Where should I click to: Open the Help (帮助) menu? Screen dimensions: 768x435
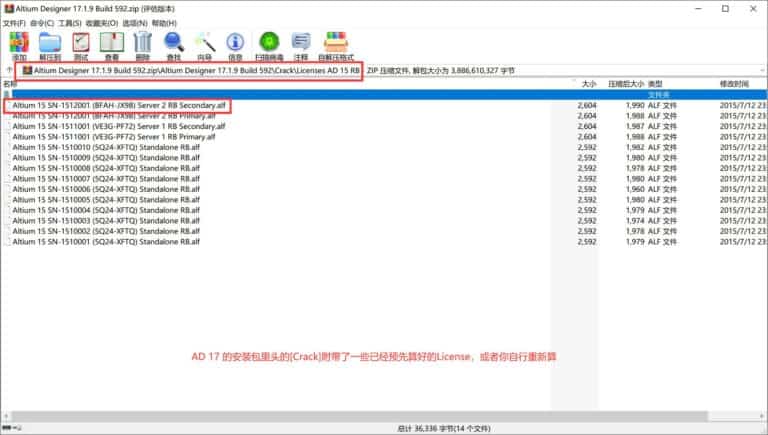(x=164, y=23)
